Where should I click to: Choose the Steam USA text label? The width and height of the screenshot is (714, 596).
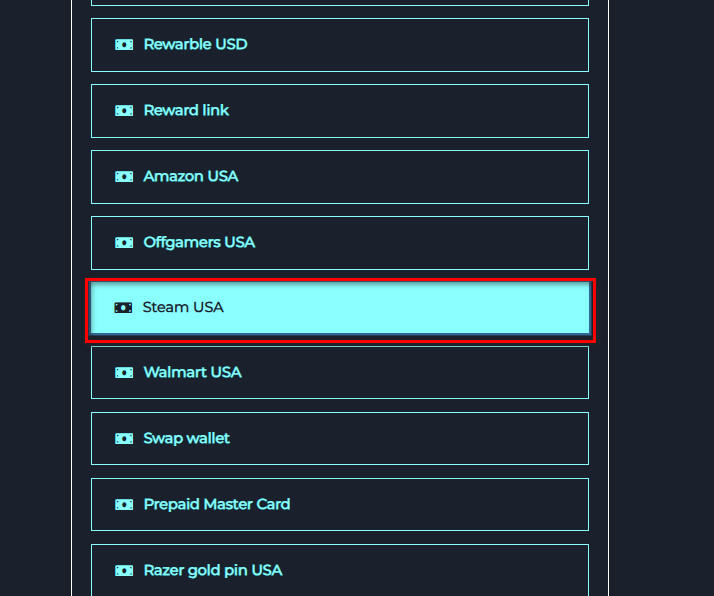183,308
